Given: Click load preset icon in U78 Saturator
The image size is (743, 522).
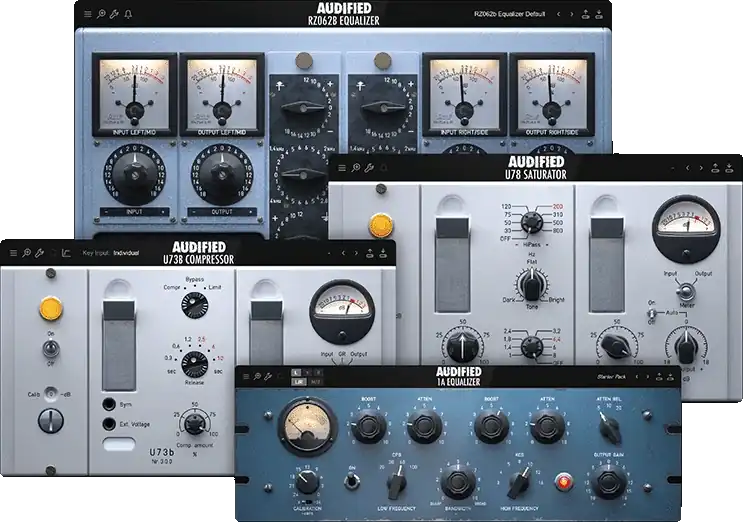Looking at the screenshot, I should [716, 168].
